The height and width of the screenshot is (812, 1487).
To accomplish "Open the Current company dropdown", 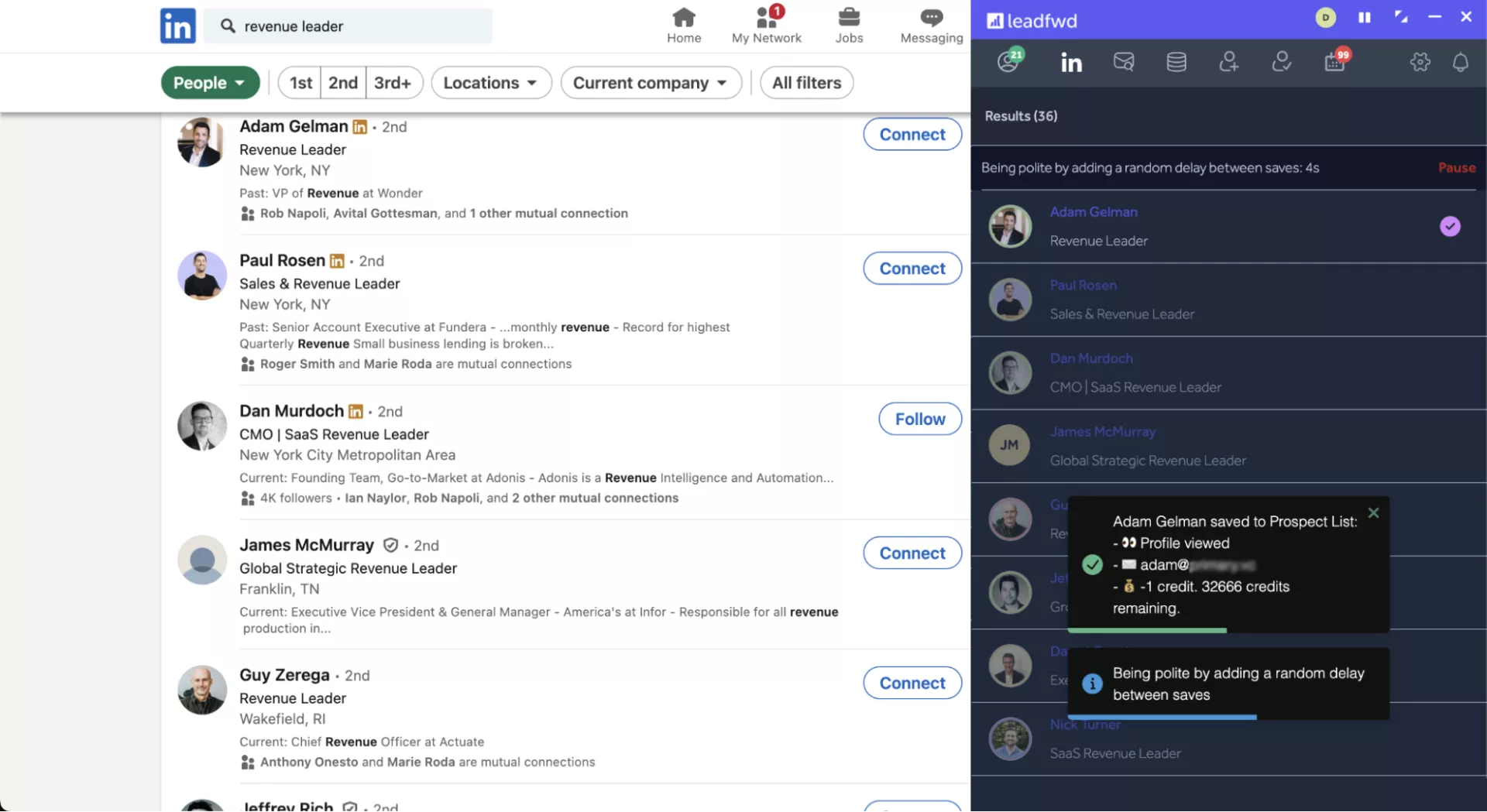I will [651, 83].
